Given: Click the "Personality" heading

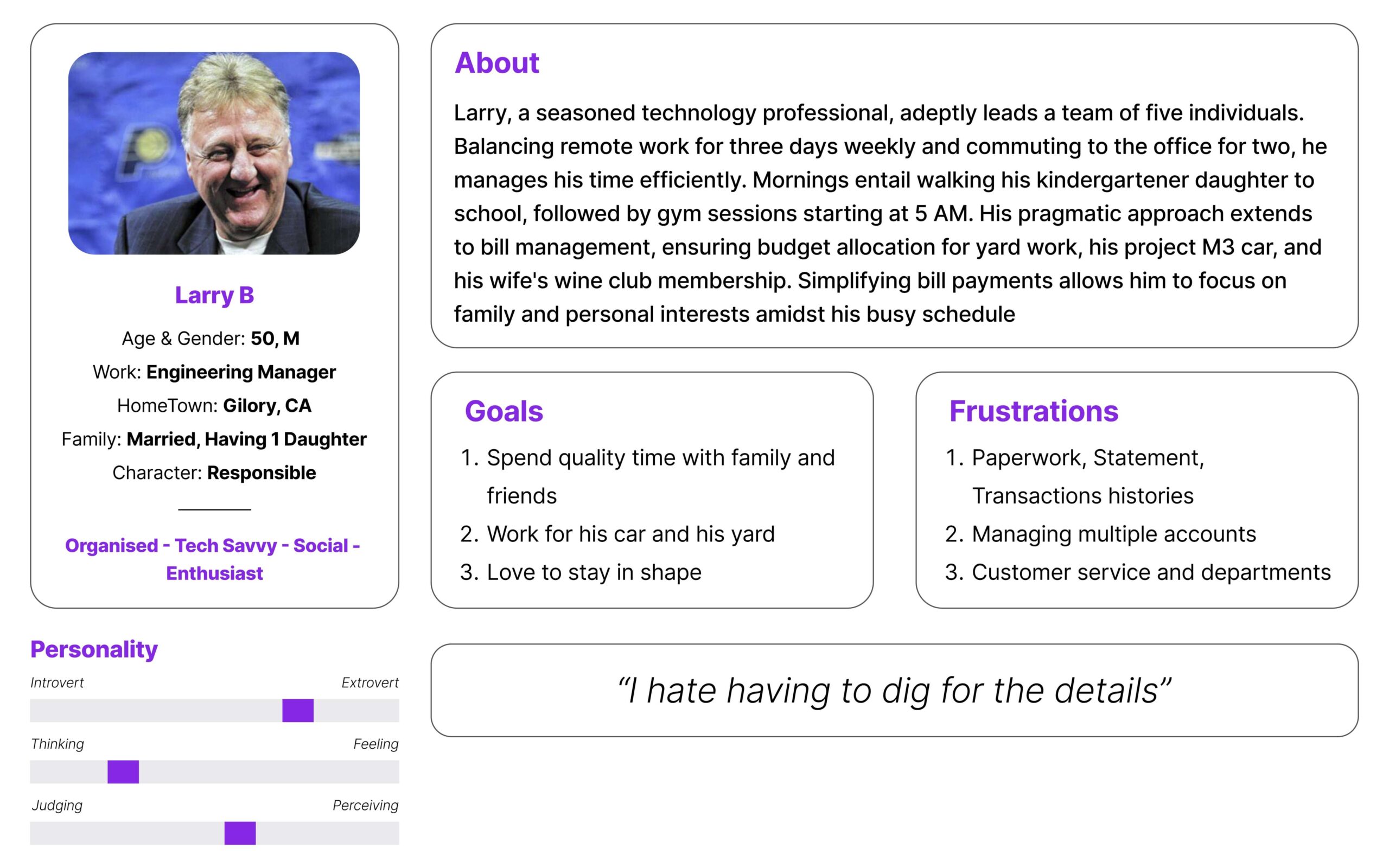Looking at the screenshot, I should (93, 649).
